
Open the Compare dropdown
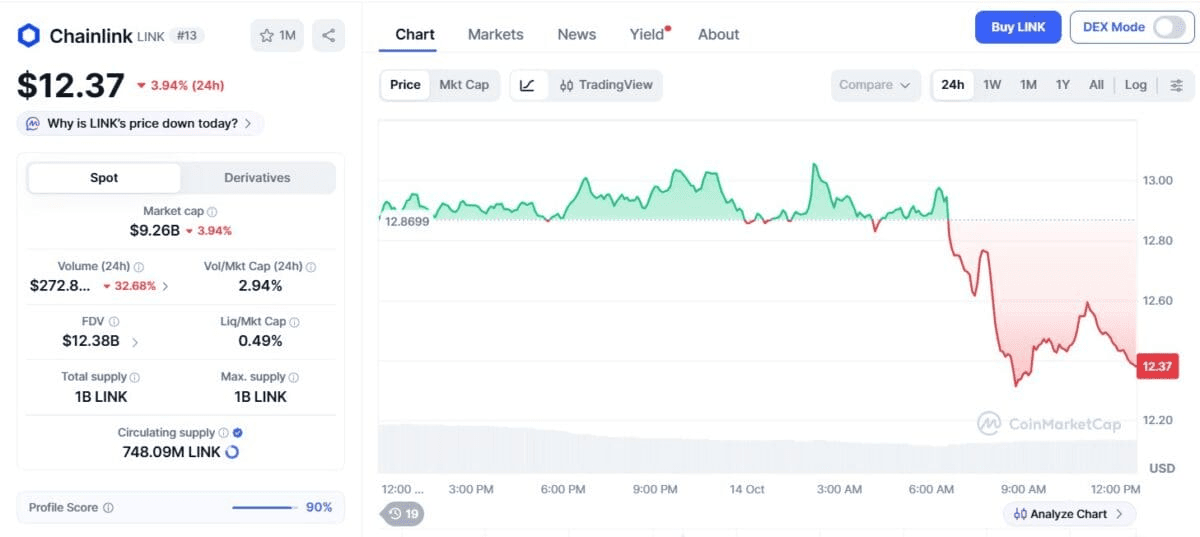pos(875,85)
